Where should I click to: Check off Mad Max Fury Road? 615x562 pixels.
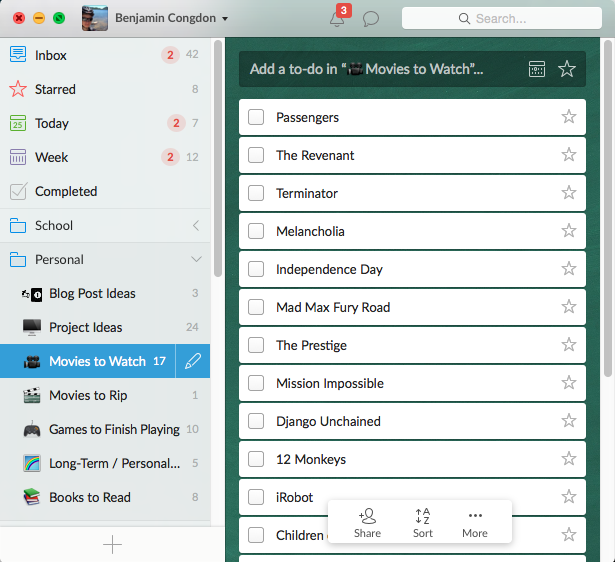[x=256, y=307]
